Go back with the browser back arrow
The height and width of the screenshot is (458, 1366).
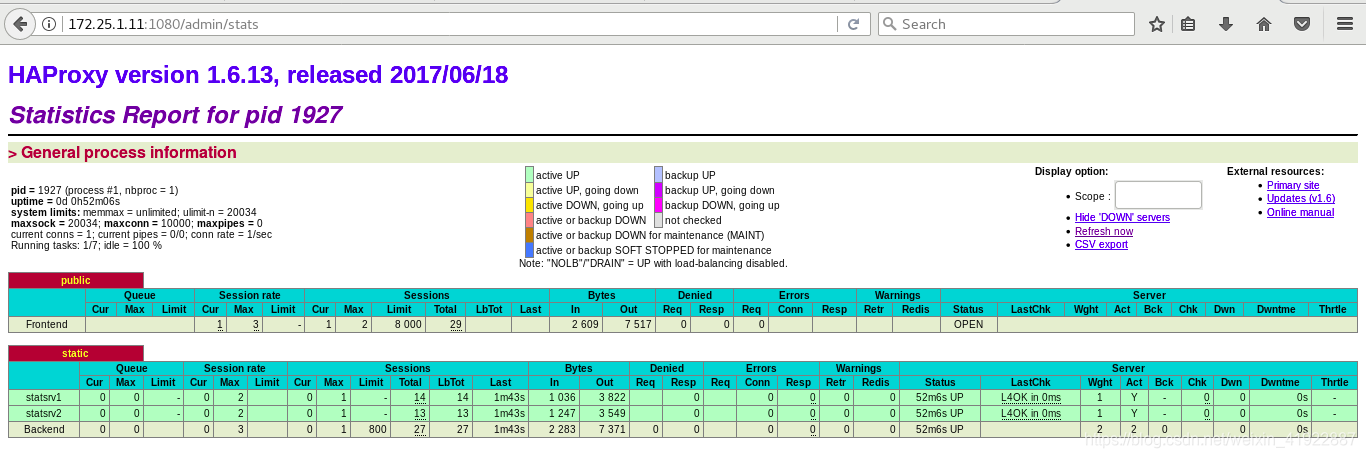point(21,24)
